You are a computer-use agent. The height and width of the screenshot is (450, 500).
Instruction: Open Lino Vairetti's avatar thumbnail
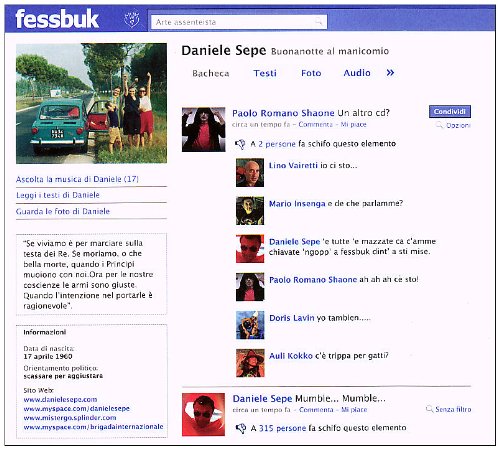tap(250, 172)
